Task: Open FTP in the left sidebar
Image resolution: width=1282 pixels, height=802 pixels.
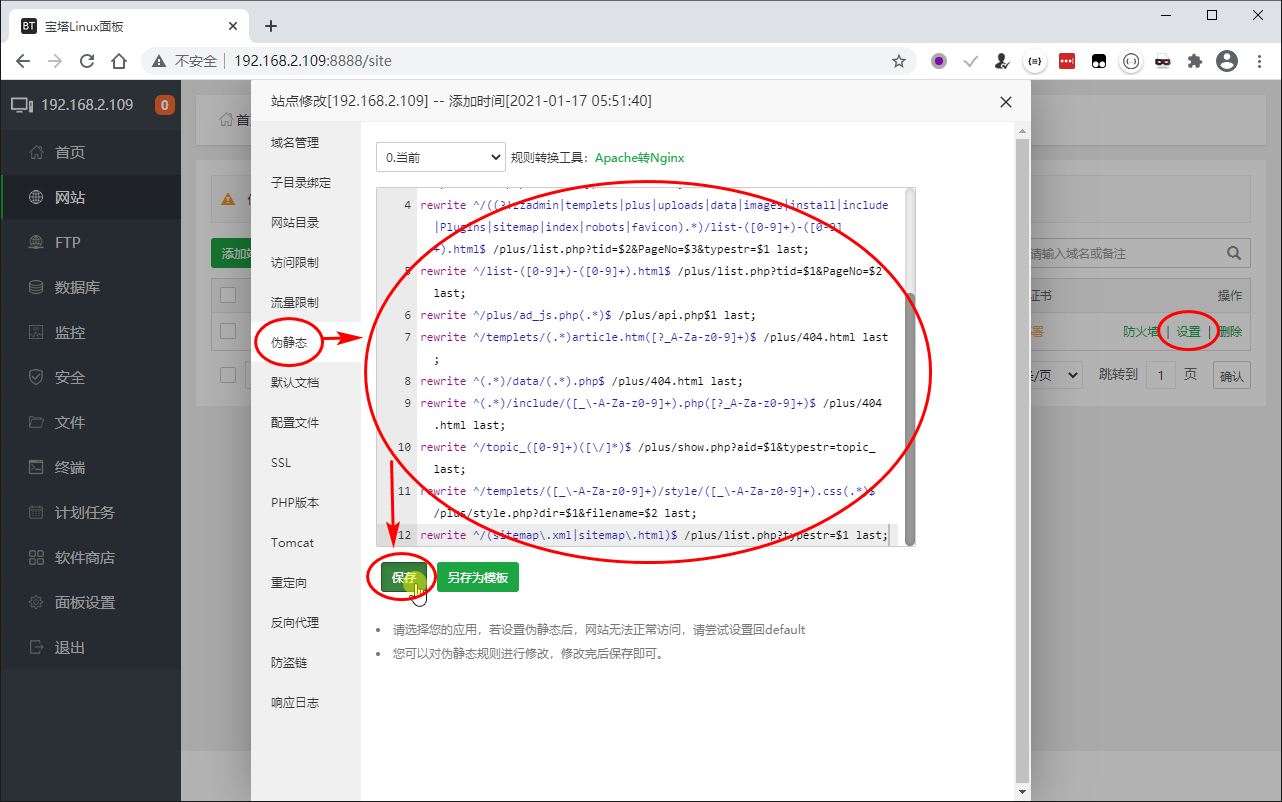Action: click(90, 242)
